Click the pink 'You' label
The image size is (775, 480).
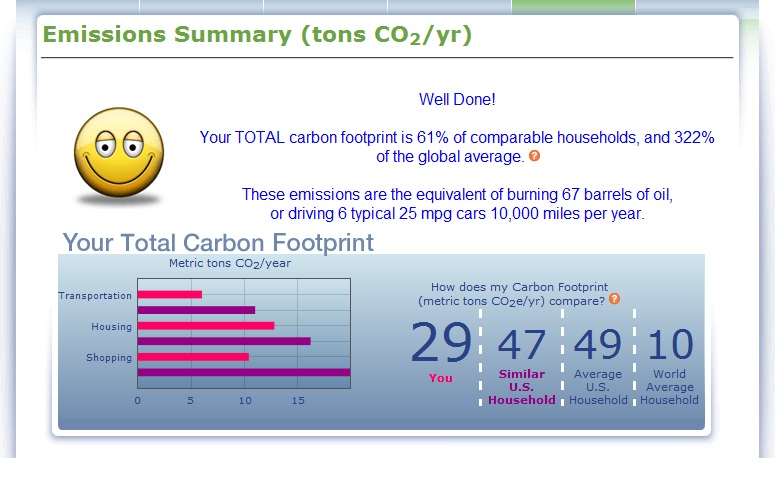(440, 378)
